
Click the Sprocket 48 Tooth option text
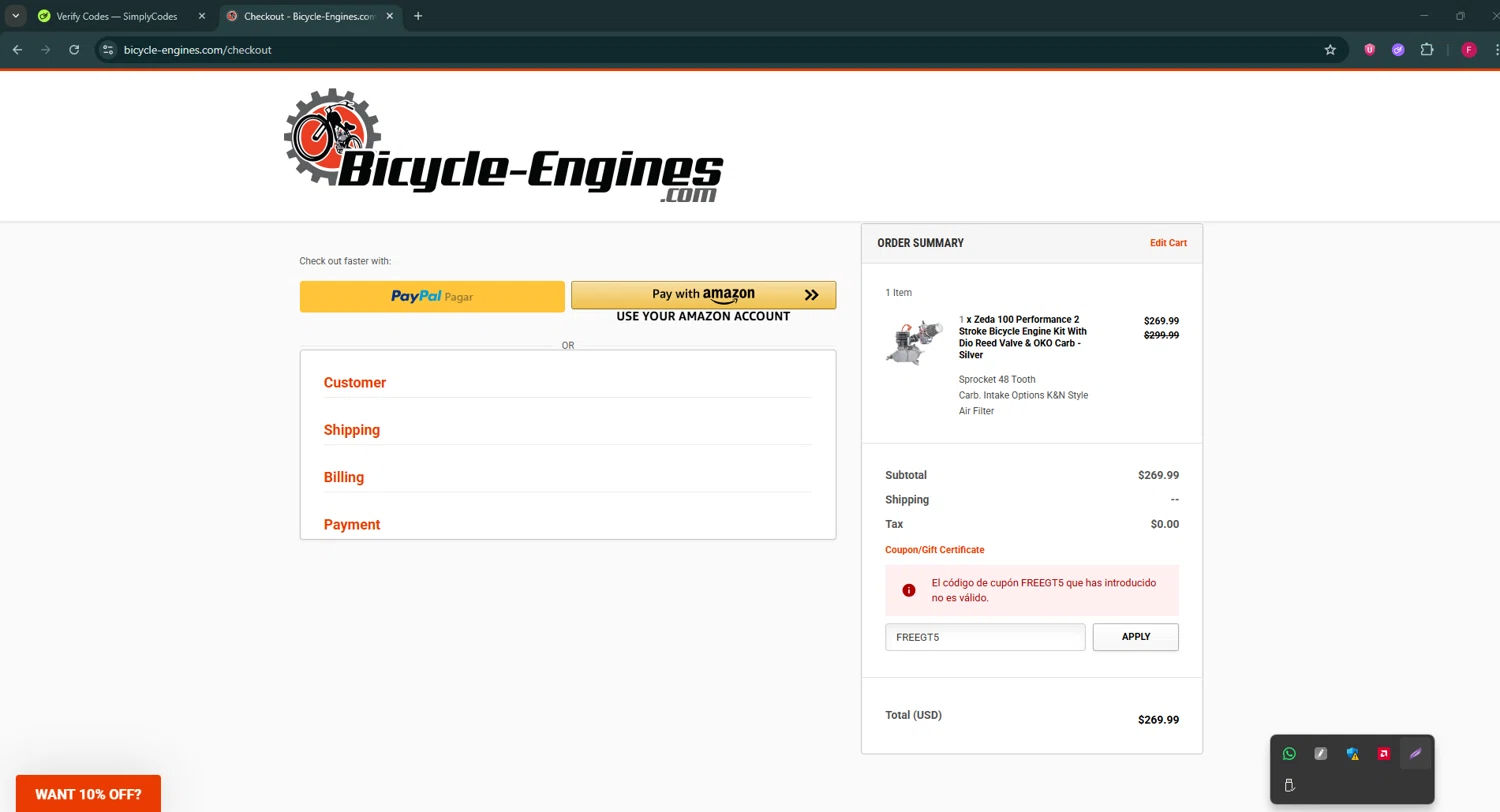pos(997,380)
